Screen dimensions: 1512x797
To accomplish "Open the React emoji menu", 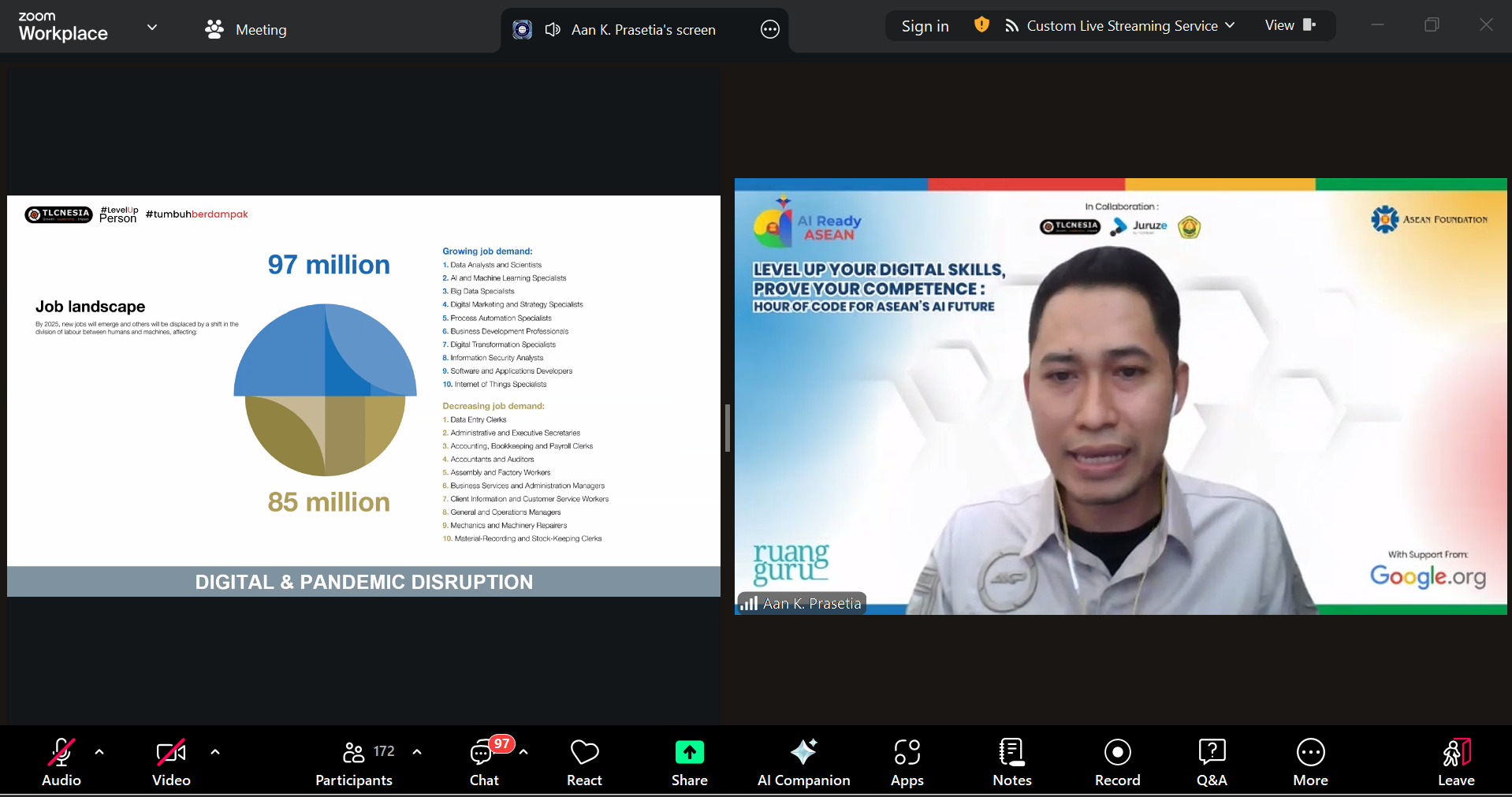I will [x=584, y=762].
